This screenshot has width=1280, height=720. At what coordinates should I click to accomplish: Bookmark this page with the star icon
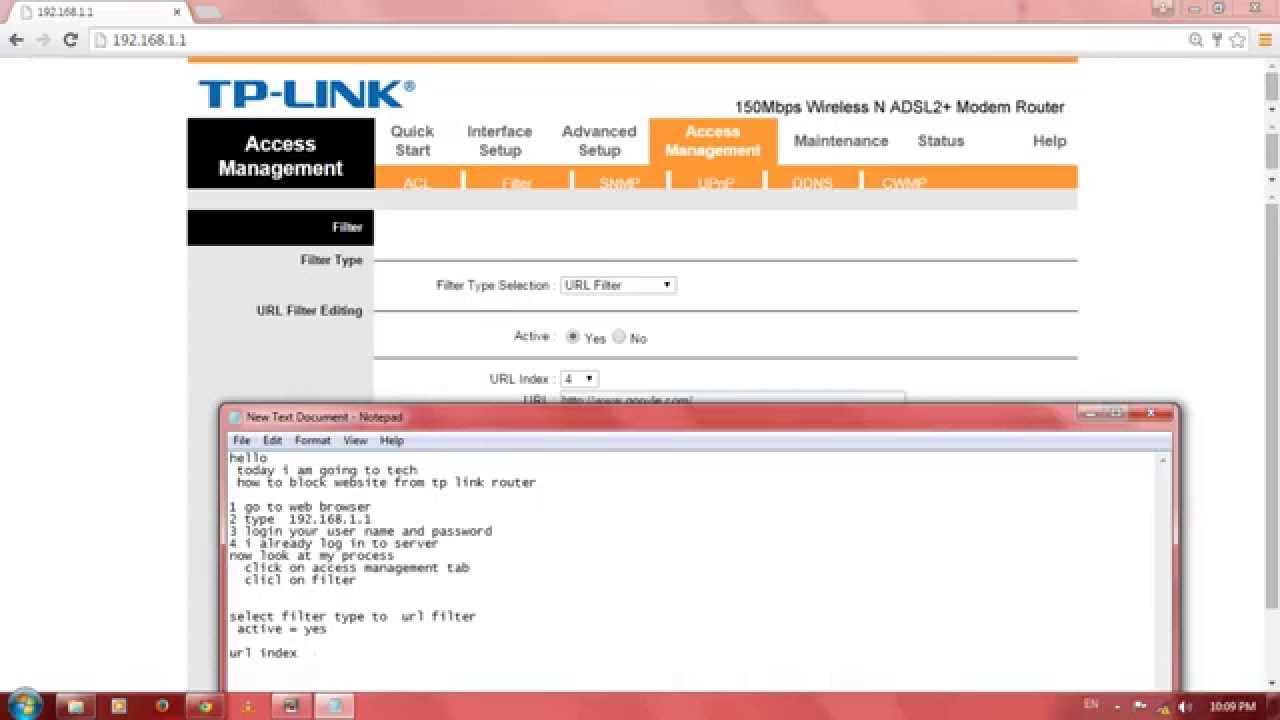1237,40
